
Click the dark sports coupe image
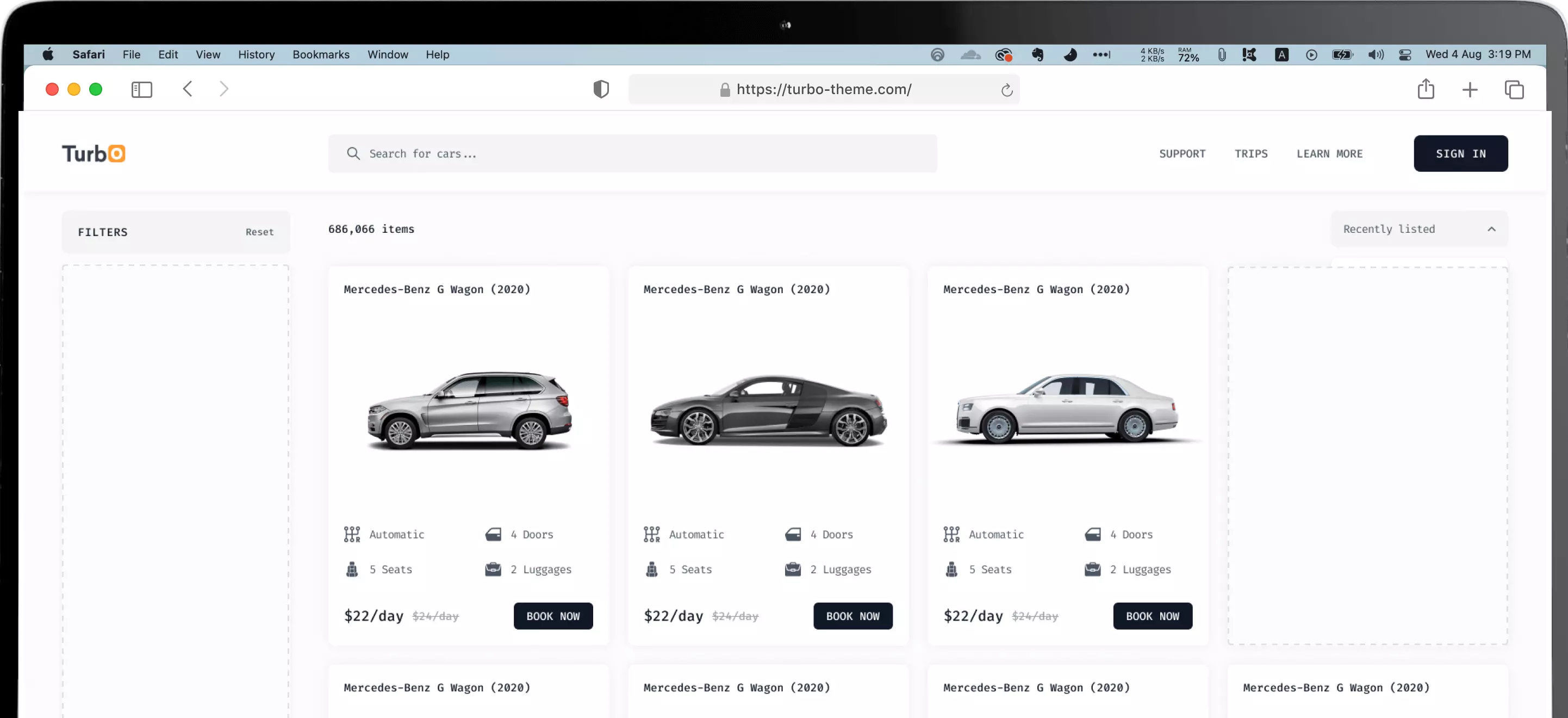point(768,411)
